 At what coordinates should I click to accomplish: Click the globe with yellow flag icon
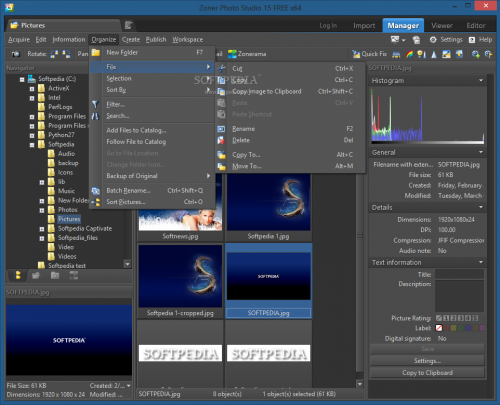[x=488, y=54]
